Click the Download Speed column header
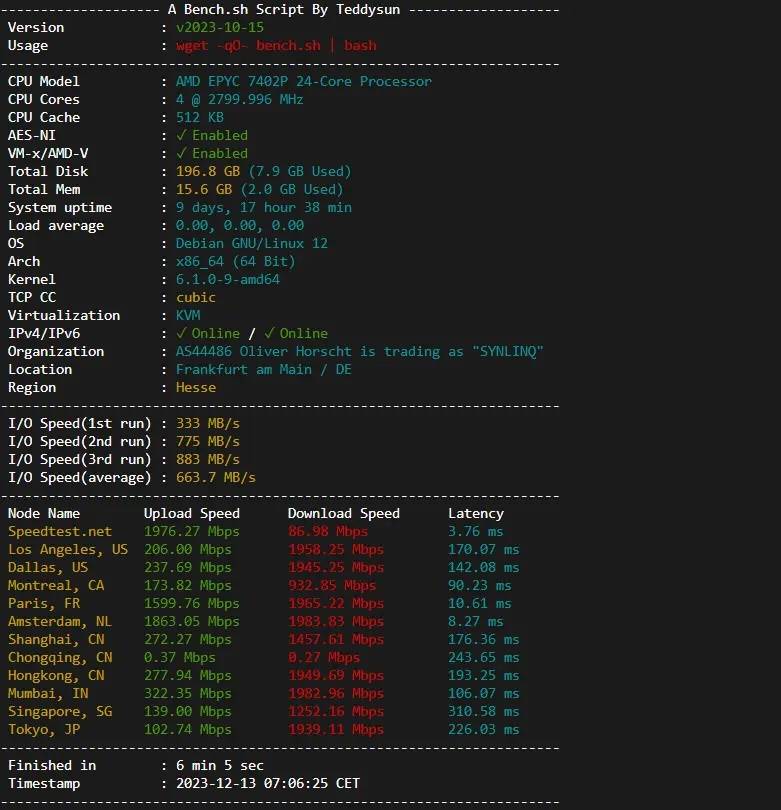The width and height of the screenshot is (781, 810). (x=343, y=513)
